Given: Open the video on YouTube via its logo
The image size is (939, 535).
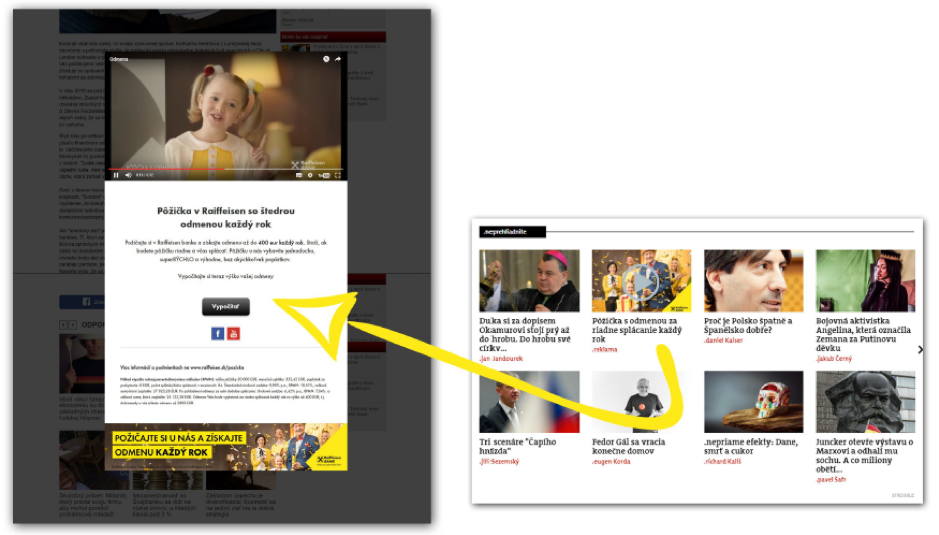Looking at the screenshot, I should pos(324,175).
